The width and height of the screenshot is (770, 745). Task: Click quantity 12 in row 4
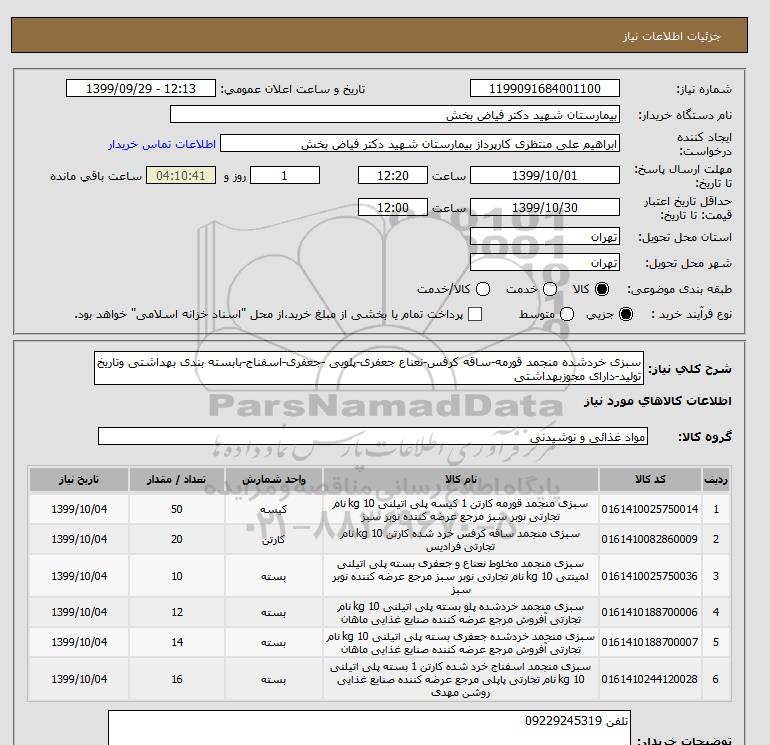(x=177, y=612)
